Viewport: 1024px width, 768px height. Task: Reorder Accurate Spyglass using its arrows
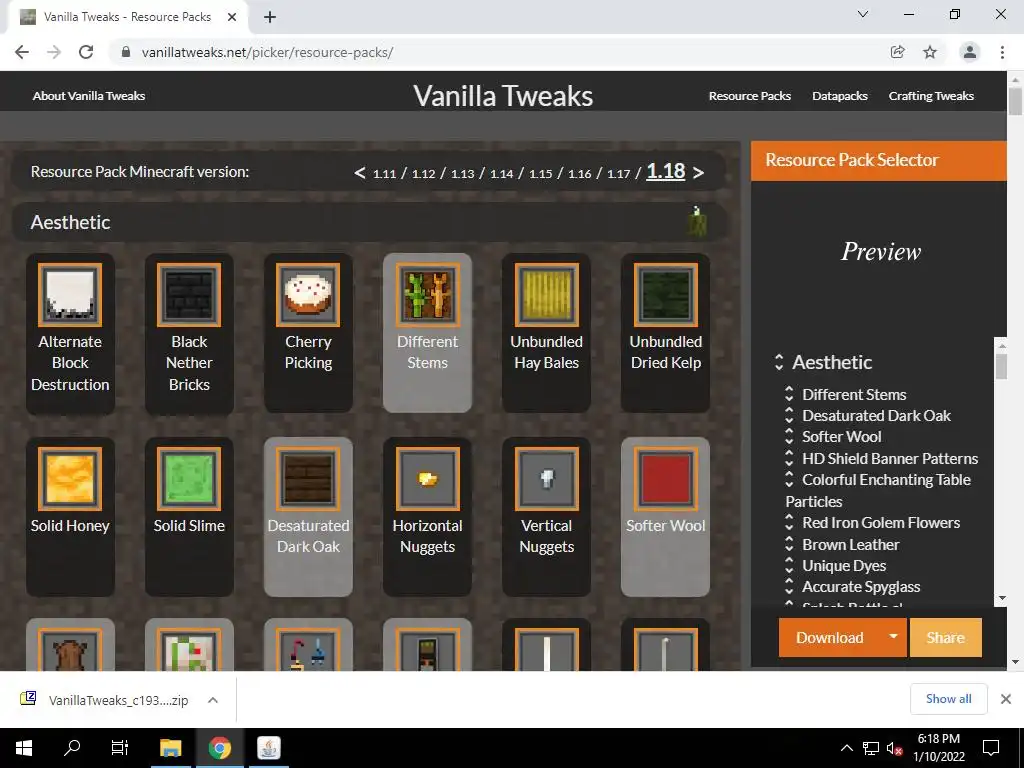point(789,586)
